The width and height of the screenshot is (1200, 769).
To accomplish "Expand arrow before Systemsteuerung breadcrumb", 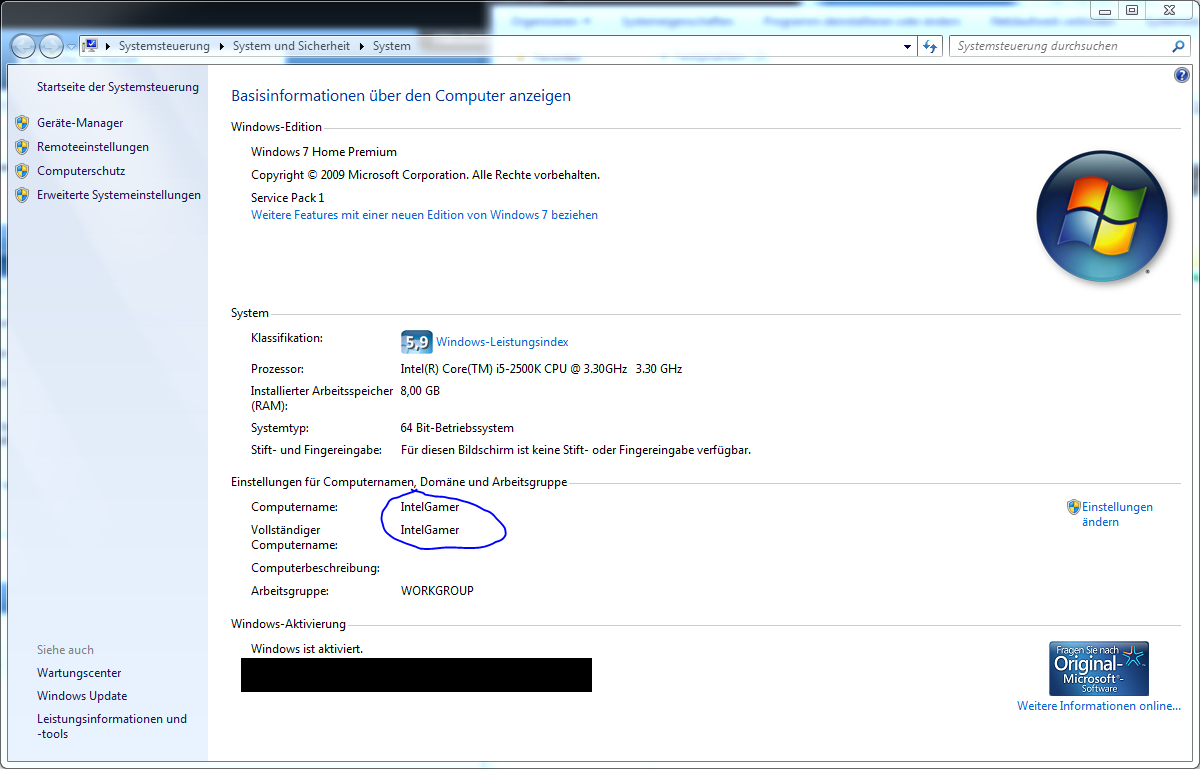I will (108, 46).
